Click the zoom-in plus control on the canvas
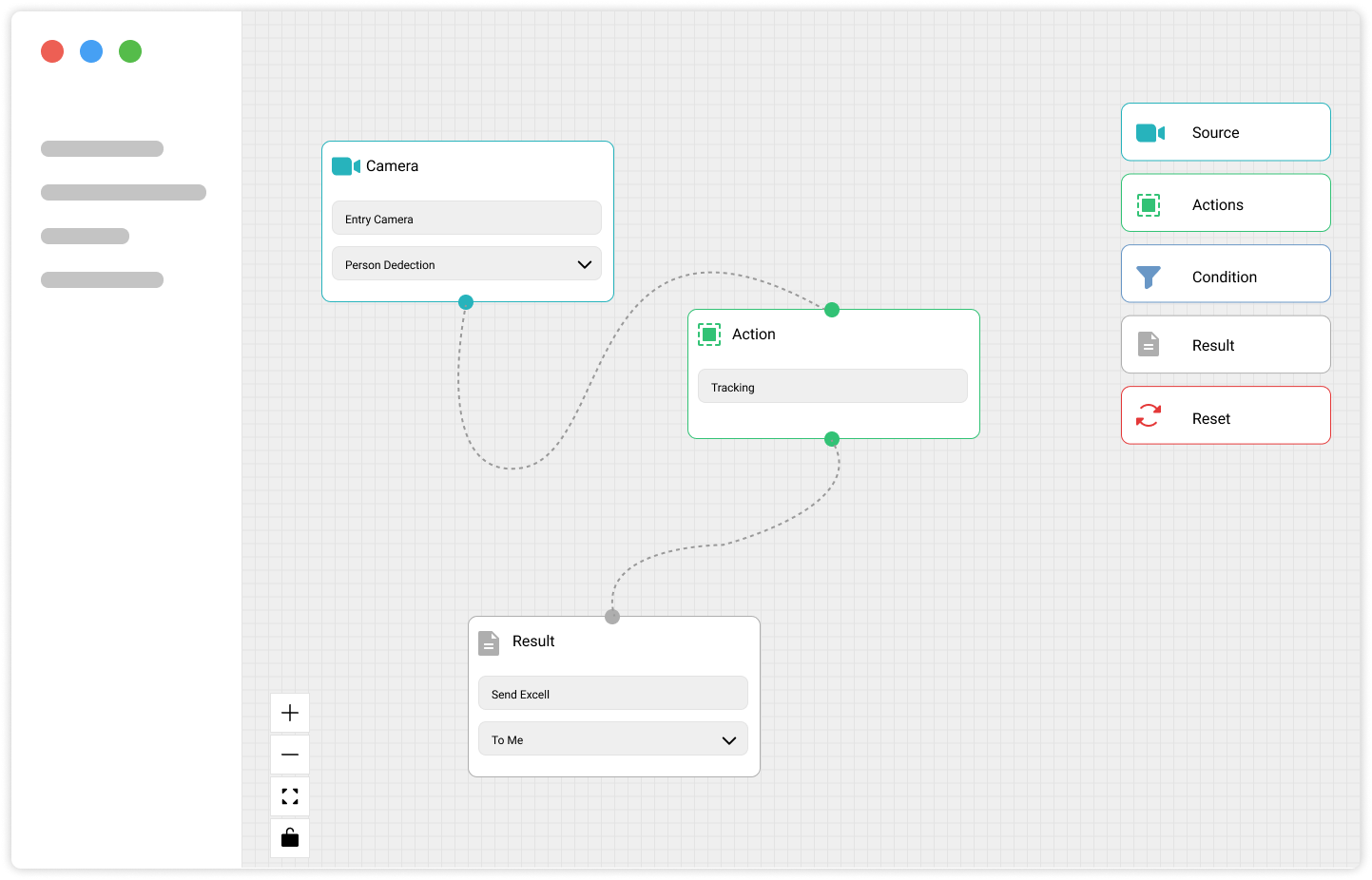 click(x=290, y=712)
